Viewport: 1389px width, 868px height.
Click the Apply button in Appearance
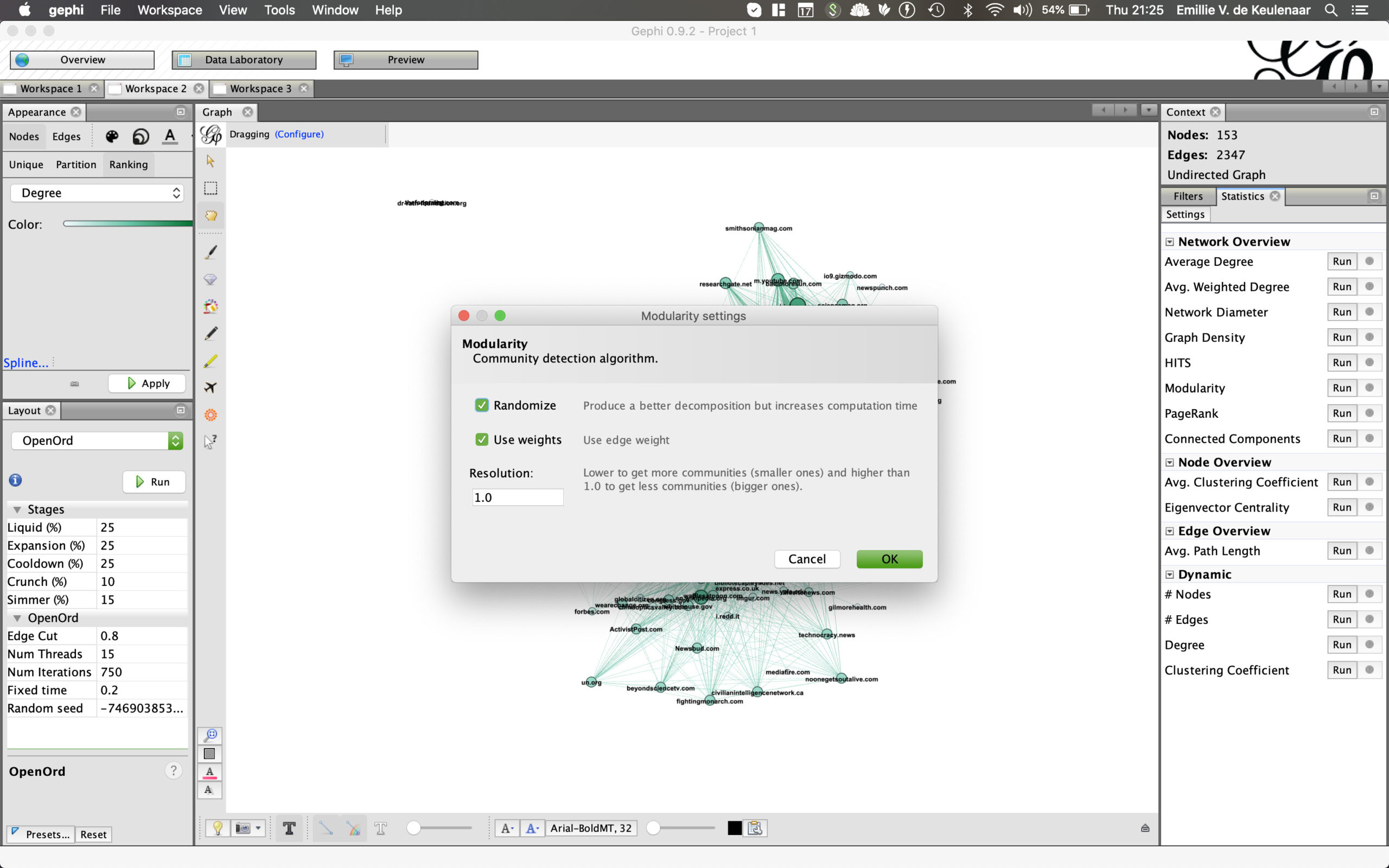[x=147, y=384]
